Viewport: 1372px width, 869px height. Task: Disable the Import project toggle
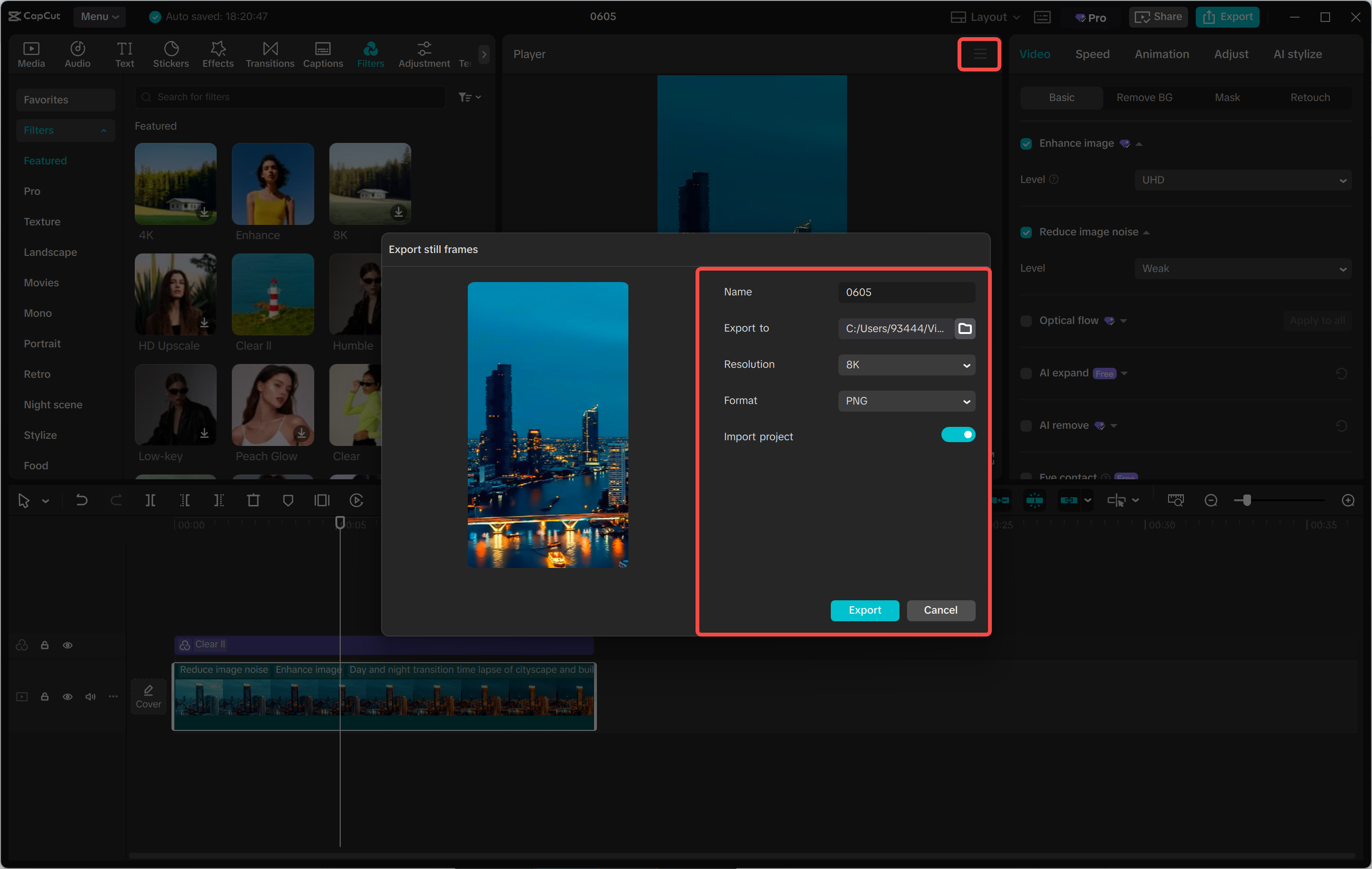(x=958, y=434)
